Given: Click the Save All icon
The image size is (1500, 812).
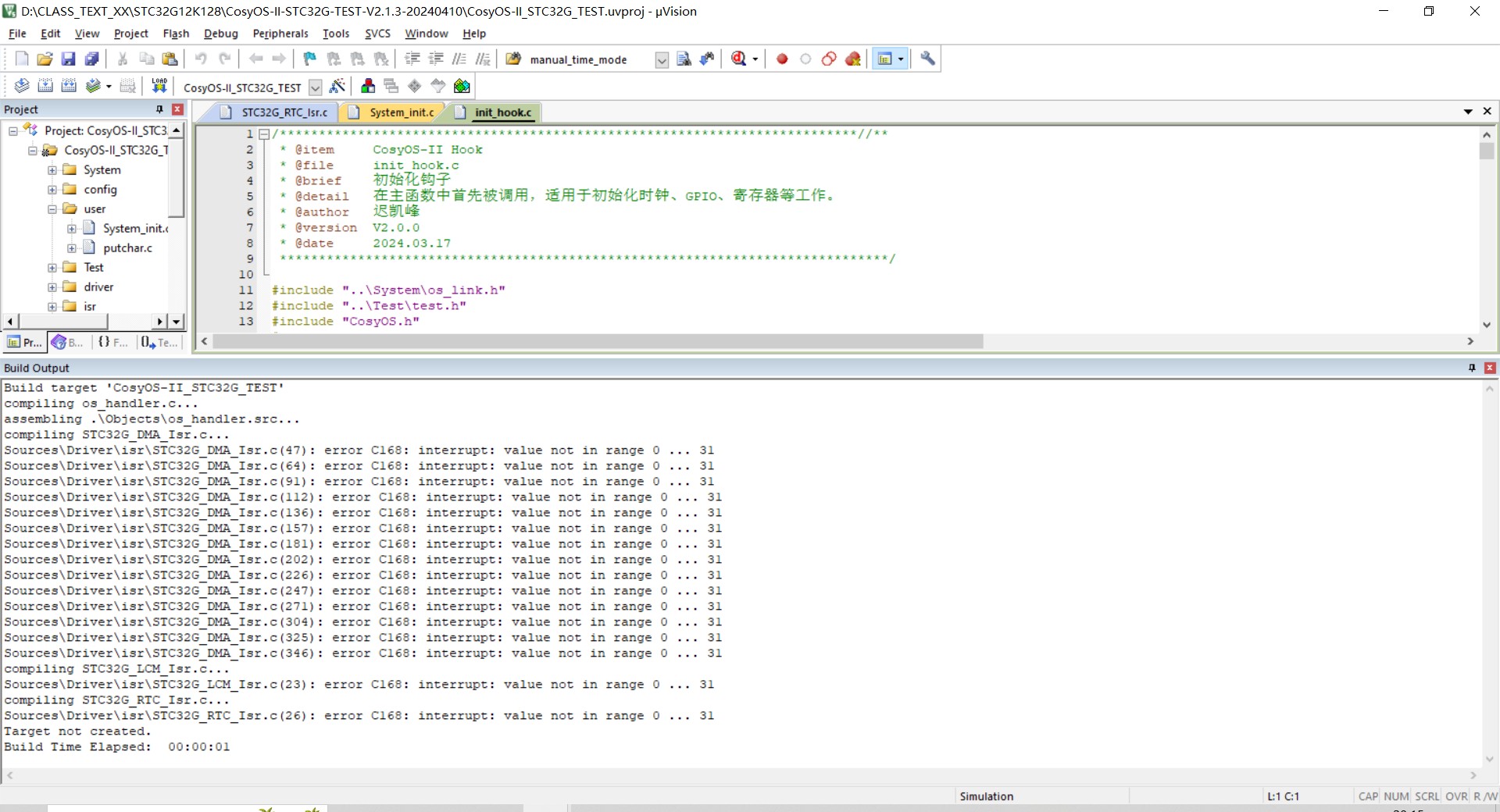Looking at the screenshot, I should coord(92,59).
